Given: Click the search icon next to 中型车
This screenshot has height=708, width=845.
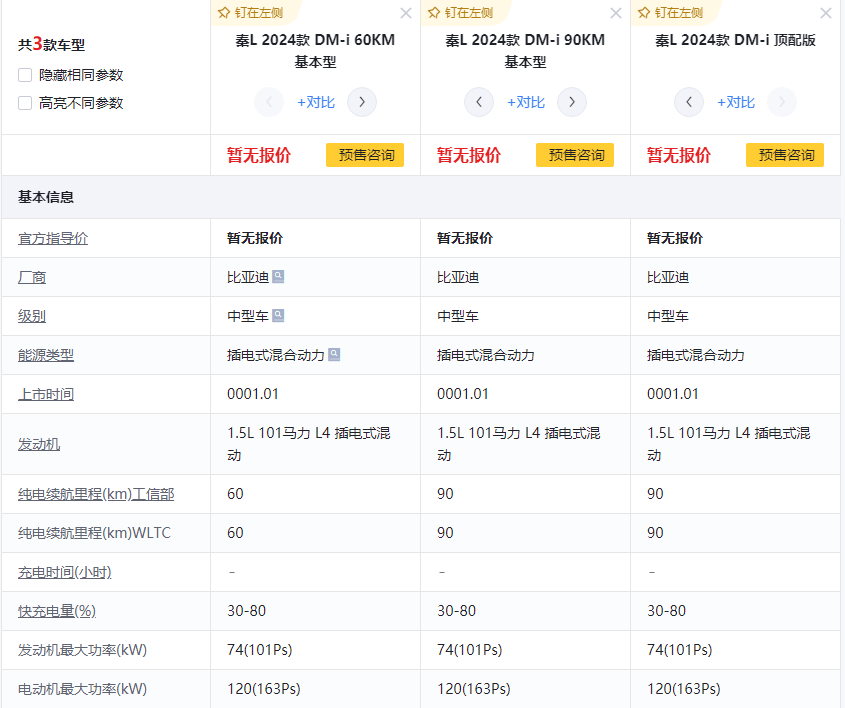Looking at the screenshot, I should pos(278,316).
